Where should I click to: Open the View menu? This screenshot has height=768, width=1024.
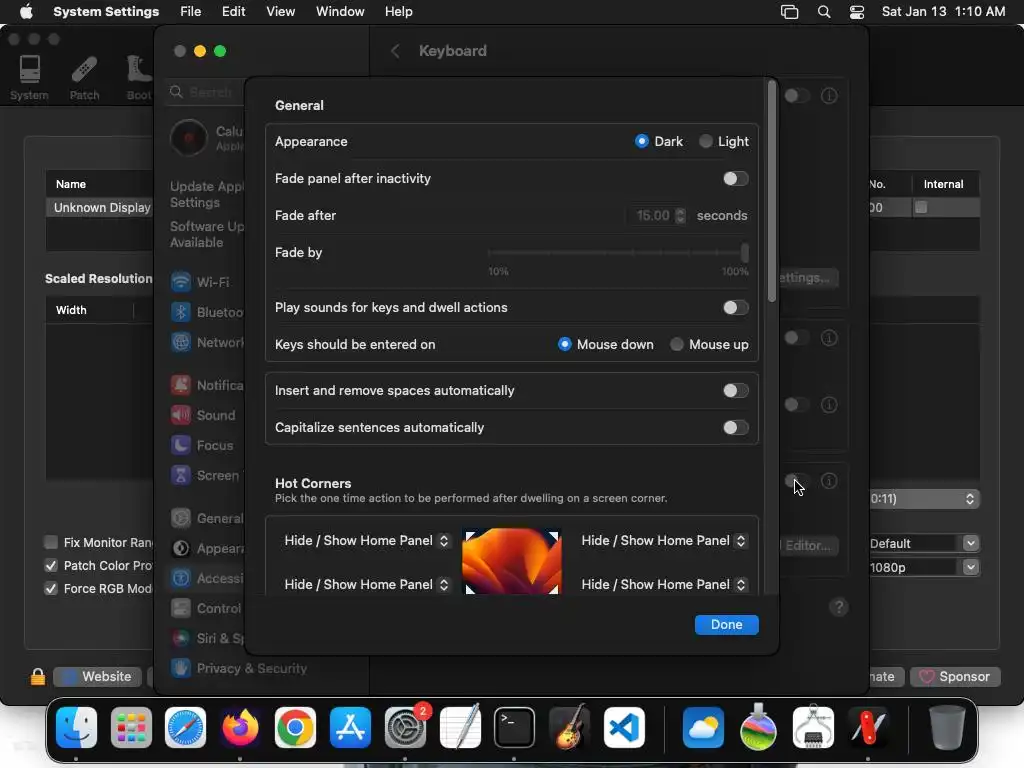[280, 12]
